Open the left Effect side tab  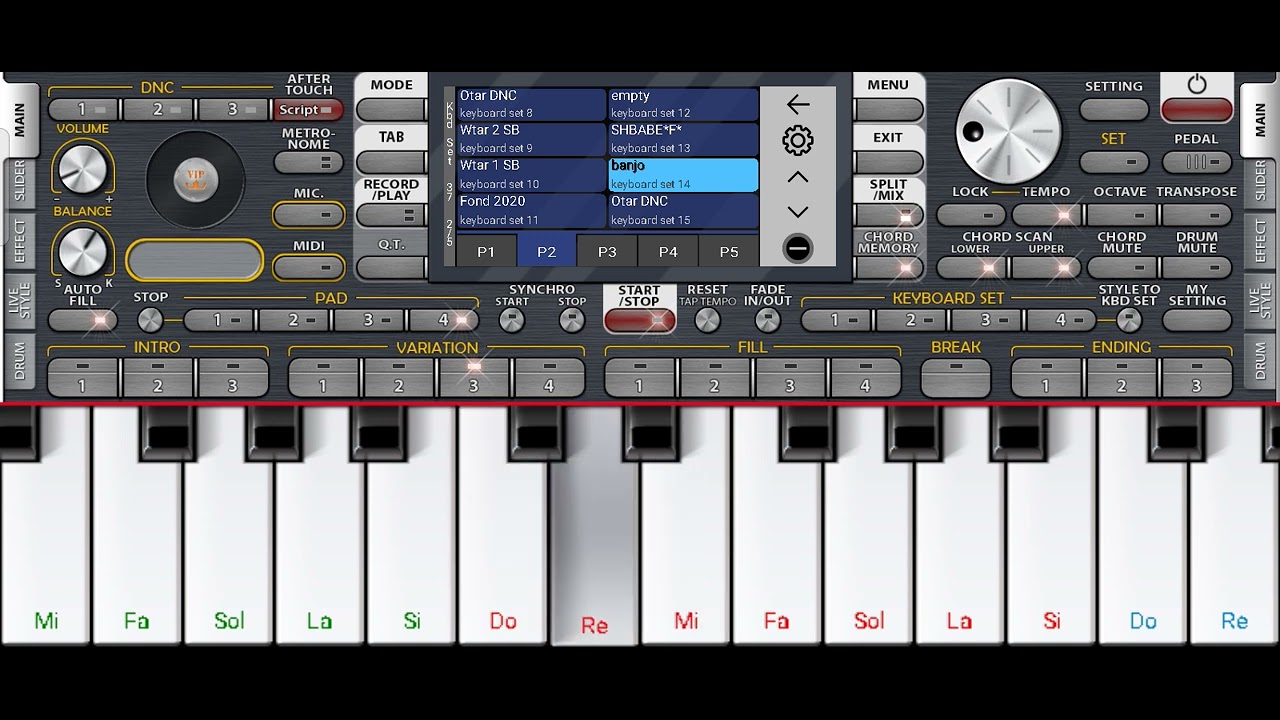point(20,240)
